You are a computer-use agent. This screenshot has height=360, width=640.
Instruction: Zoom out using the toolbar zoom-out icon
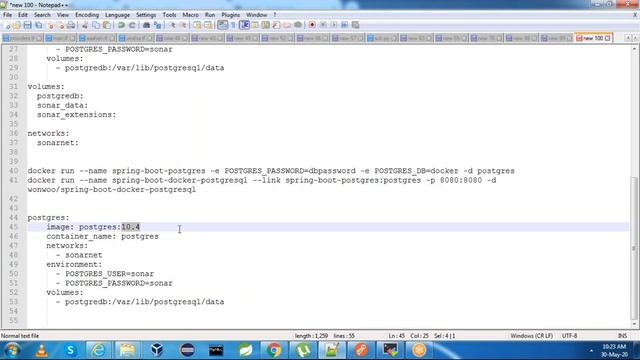183,25
